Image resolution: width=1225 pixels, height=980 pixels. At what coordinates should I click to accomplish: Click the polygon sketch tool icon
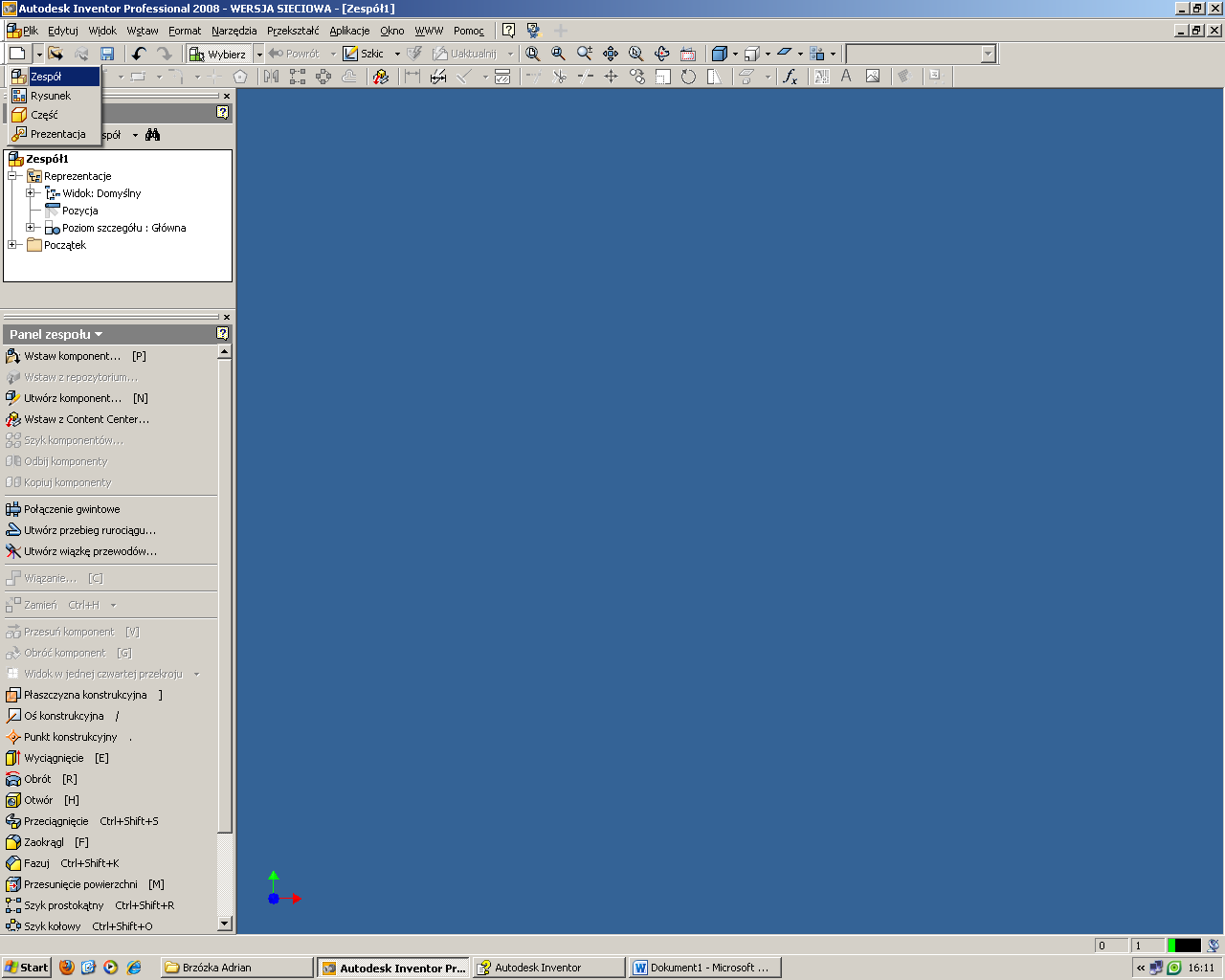[240, 77]
